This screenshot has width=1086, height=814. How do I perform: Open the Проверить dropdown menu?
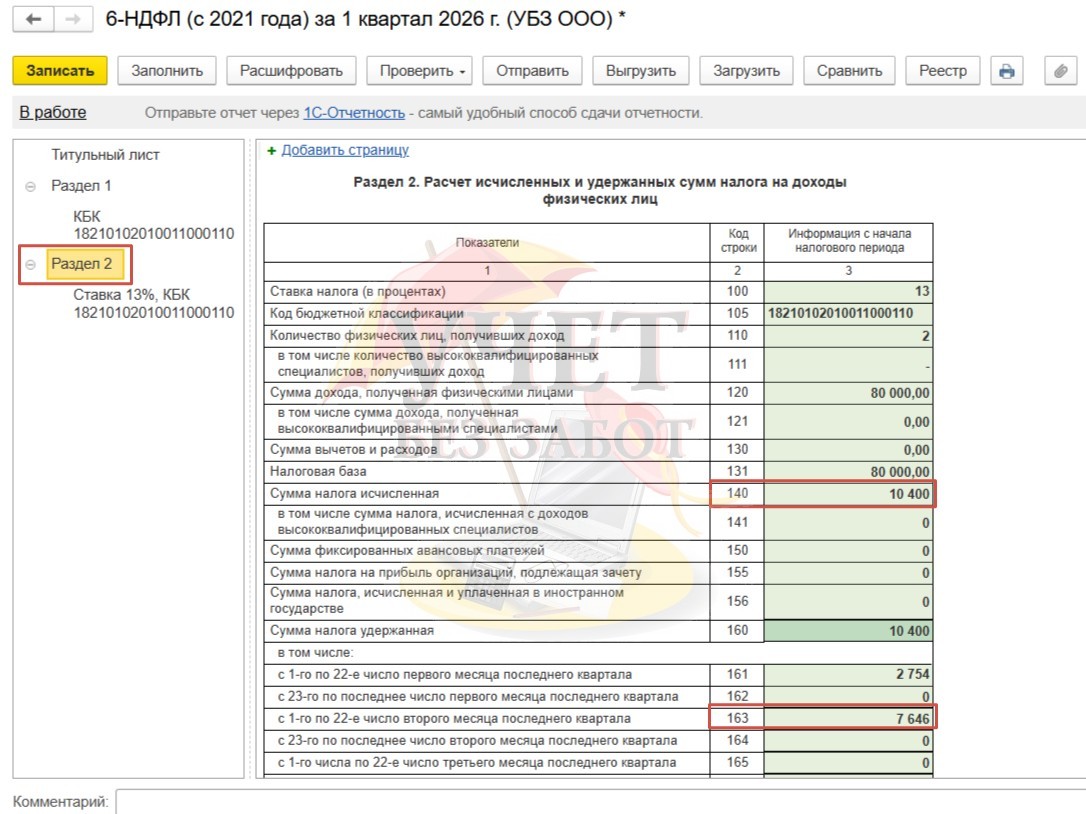click(420, 71)
